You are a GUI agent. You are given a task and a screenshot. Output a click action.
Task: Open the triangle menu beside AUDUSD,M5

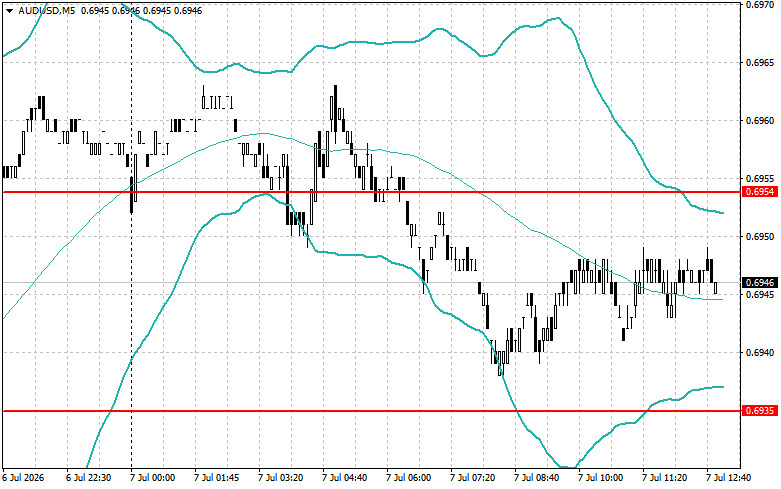coord(9,10)
